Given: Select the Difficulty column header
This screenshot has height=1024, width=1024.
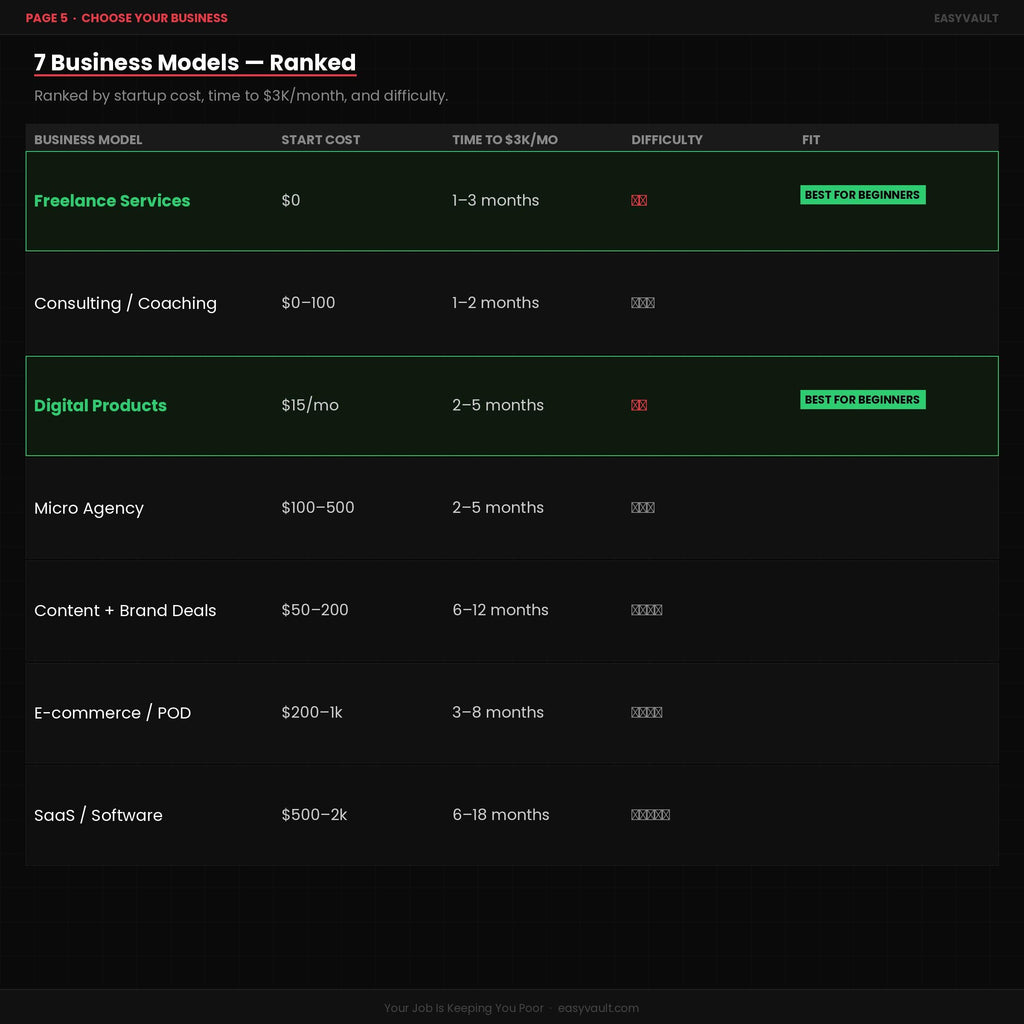Looking at the screenshot, I should click(667, 140).
